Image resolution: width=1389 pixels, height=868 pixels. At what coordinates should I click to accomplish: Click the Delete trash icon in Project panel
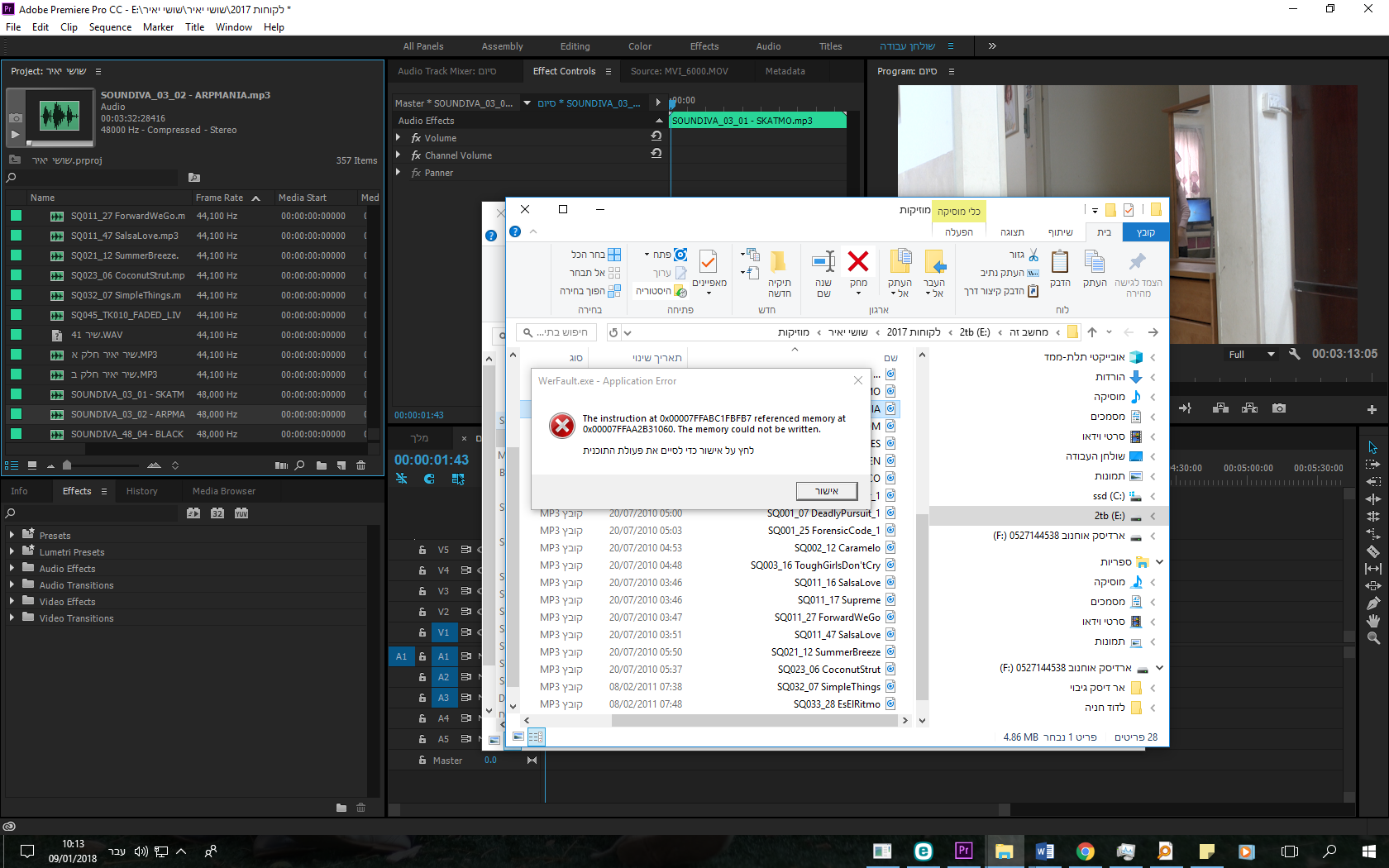pyautogui.click(x=360, y=465)
